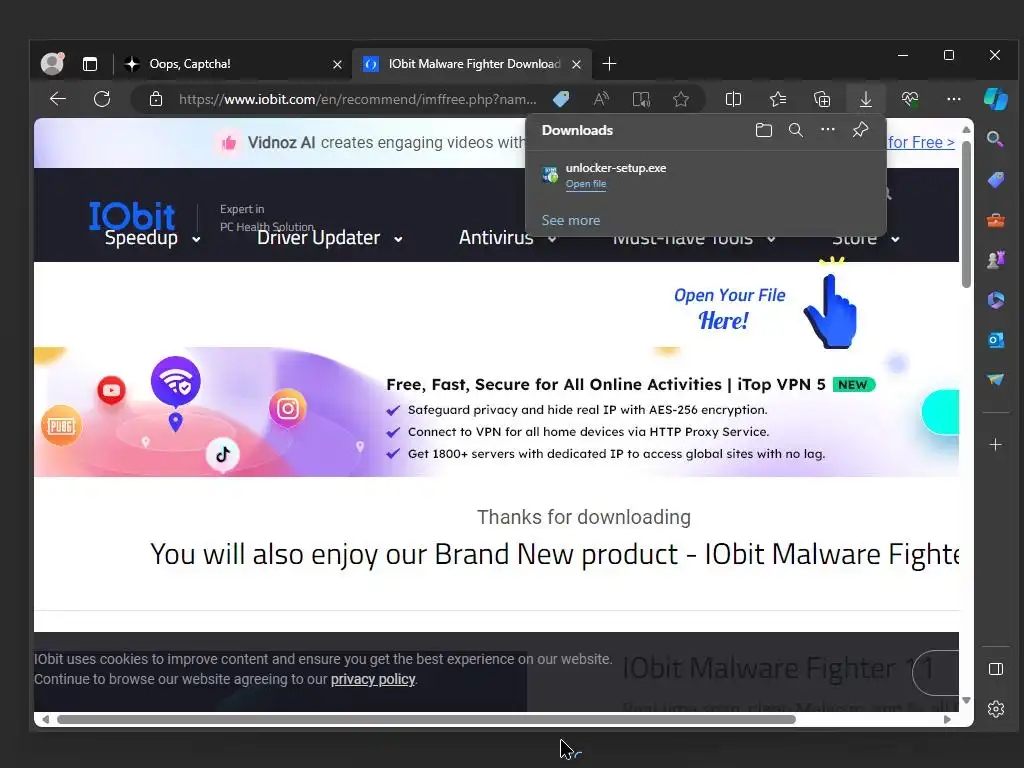Screen dimensions: 1024x768
Task: Open Browser essentials heart icon
Action: click(x=910, y=99)
